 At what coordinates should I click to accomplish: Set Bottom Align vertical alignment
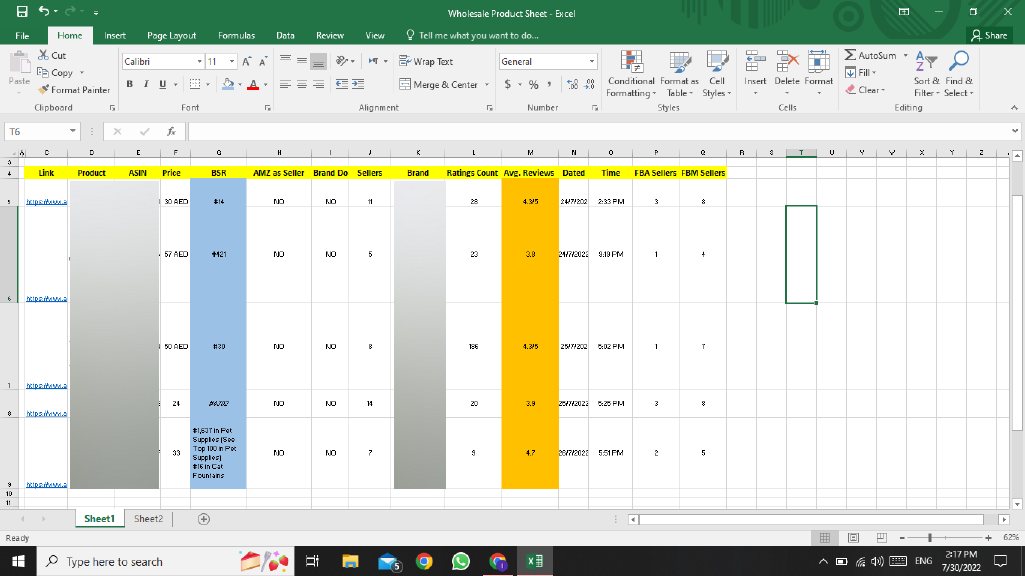tap(318, 61)
